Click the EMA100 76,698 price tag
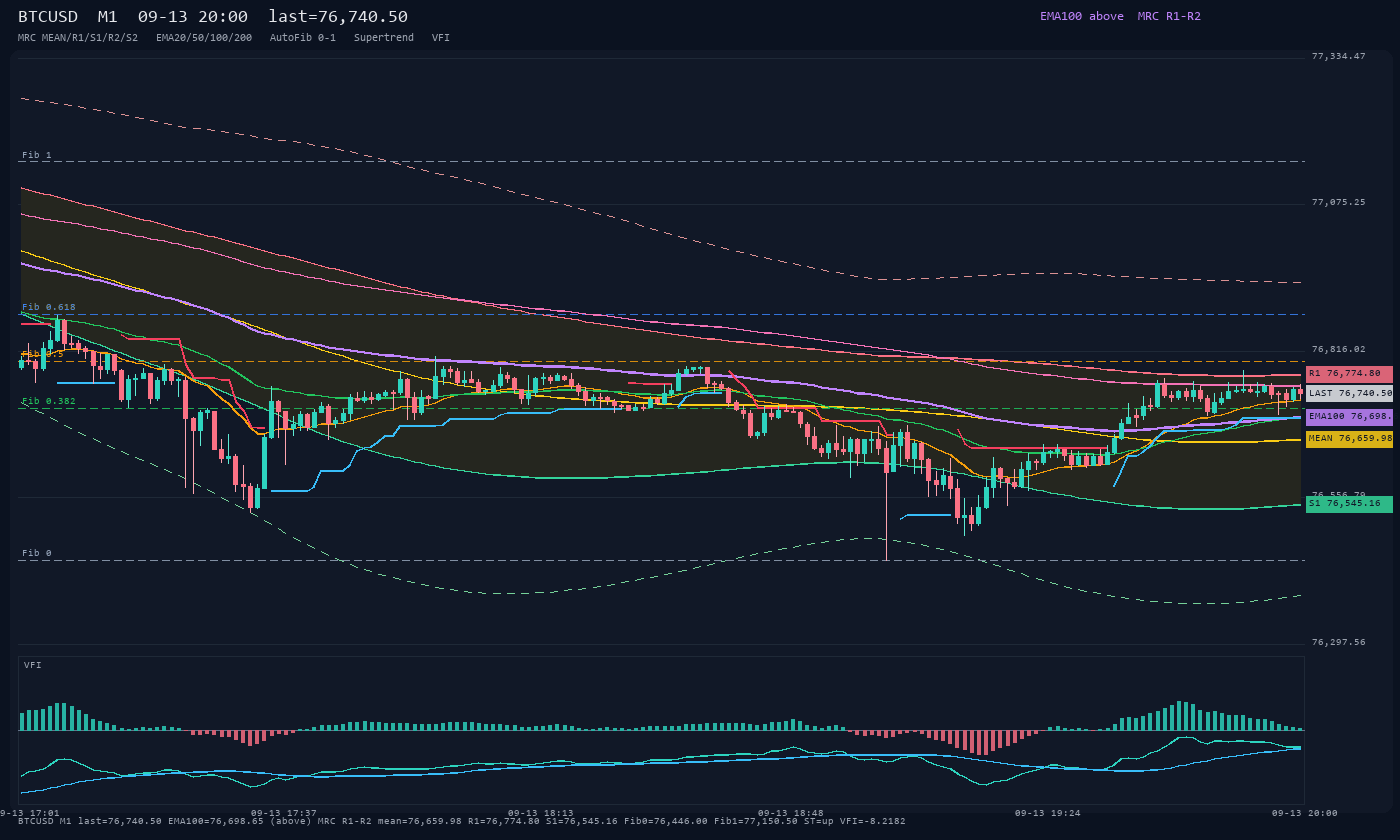The image size is (1400, 840). point(1349,416)
